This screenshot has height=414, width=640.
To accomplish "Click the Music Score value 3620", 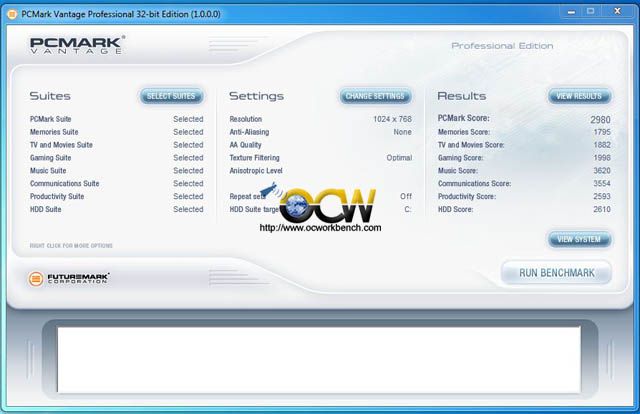I will pos(602,171).
